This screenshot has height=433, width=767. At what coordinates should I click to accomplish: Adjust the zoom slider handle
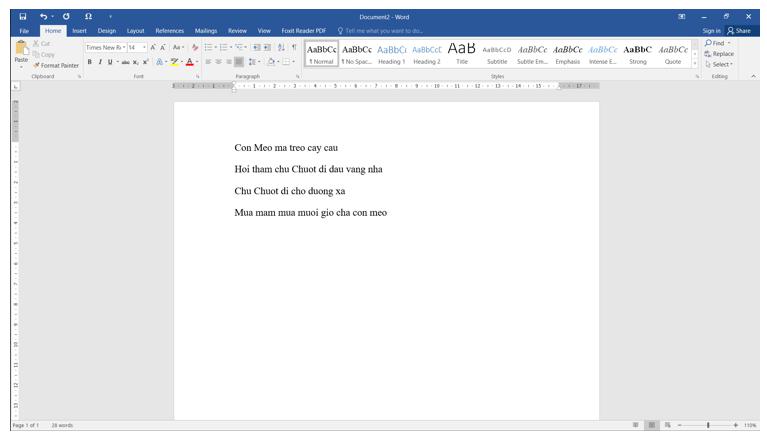[708, 425]
